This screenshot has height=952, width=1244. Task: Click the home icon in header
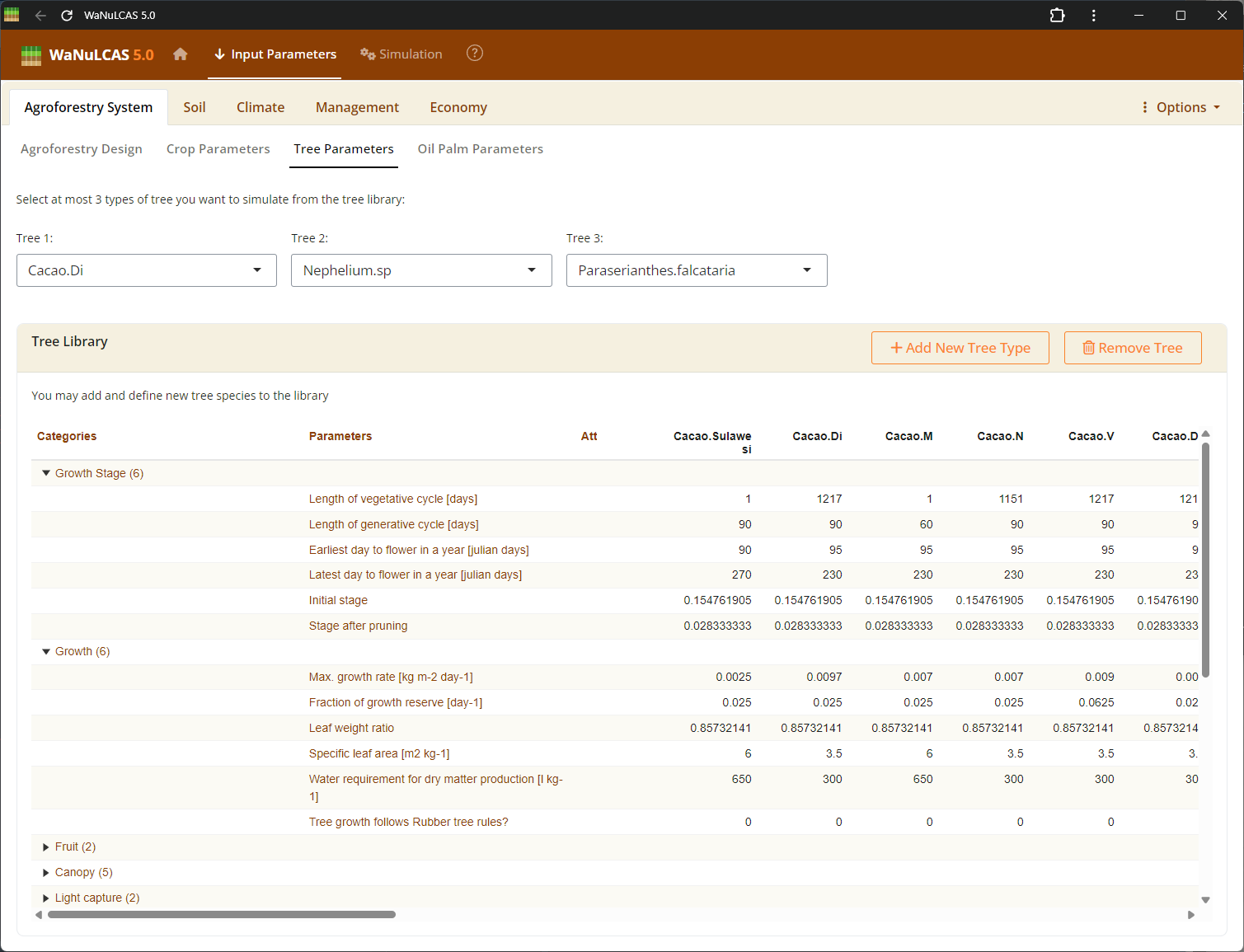[x=181, y=54]
